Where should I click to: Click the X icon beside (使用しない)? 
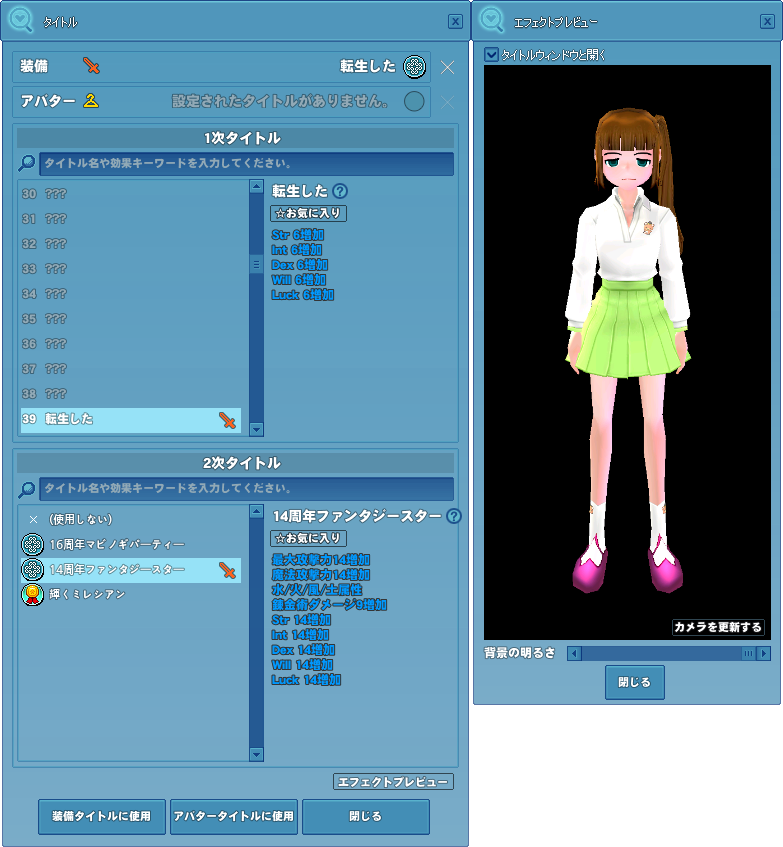[33, 520]
